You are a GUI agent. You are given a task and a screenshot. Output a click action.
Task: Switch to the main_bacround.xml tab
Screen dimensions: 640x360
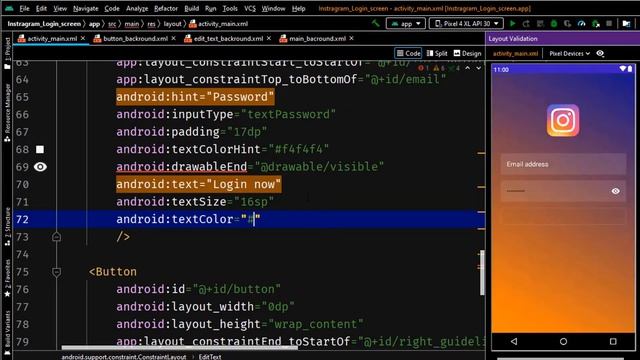[317, 38]
